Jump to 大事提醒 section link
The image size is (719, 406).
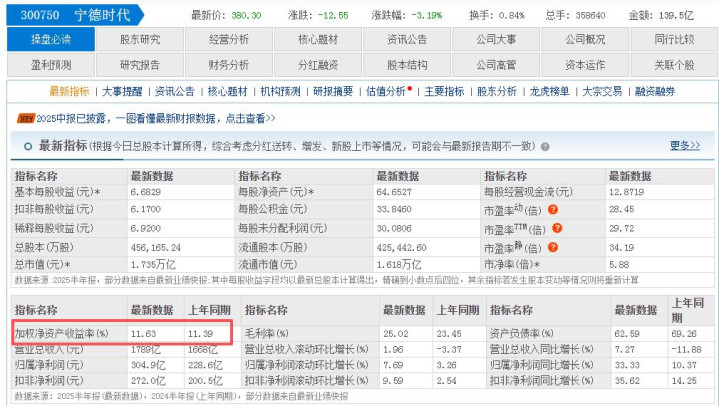pos(122,91)
